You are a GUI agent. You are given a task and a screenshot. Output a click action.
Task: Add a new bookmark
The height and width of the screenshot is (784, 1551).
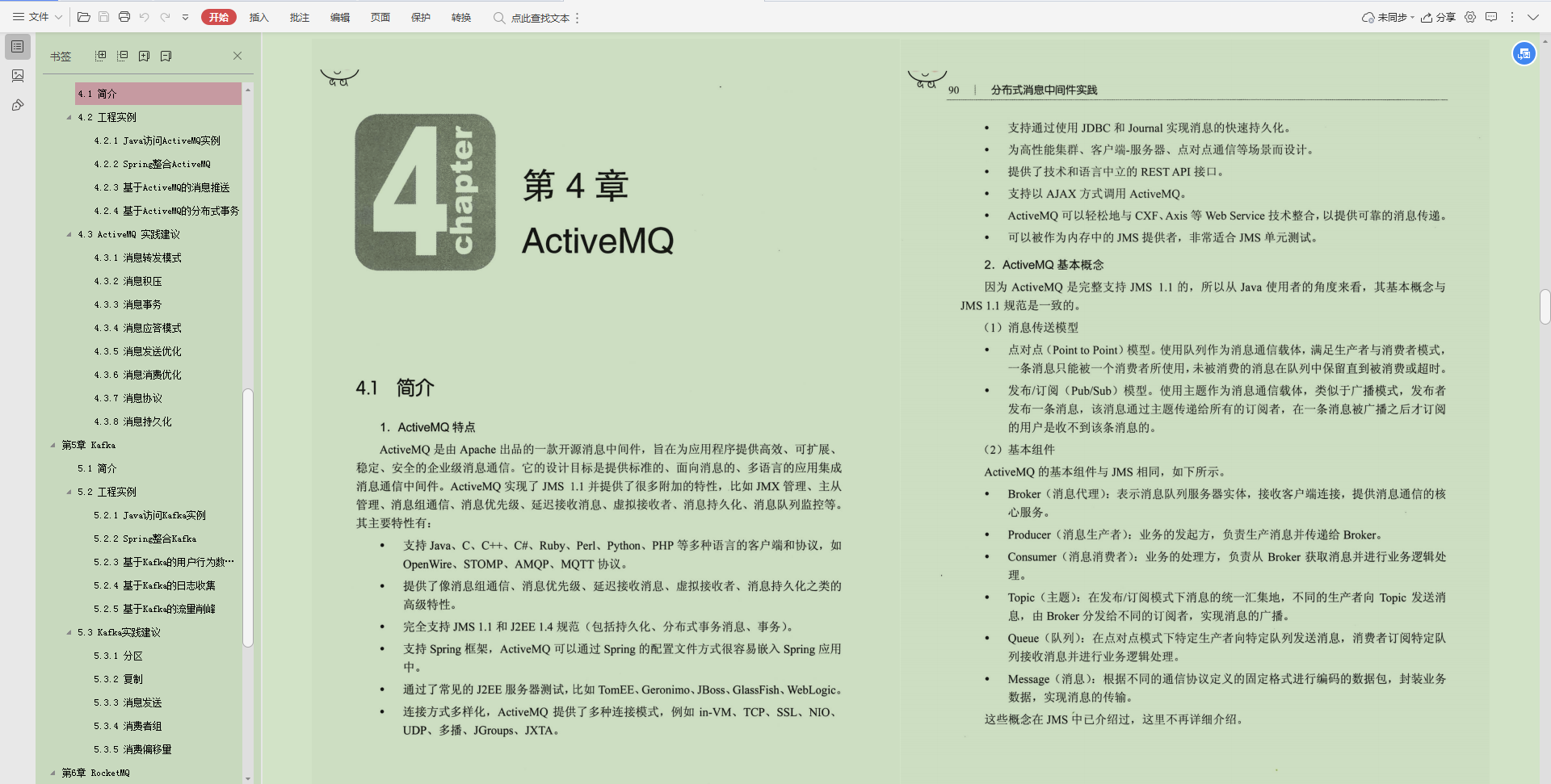144,56
